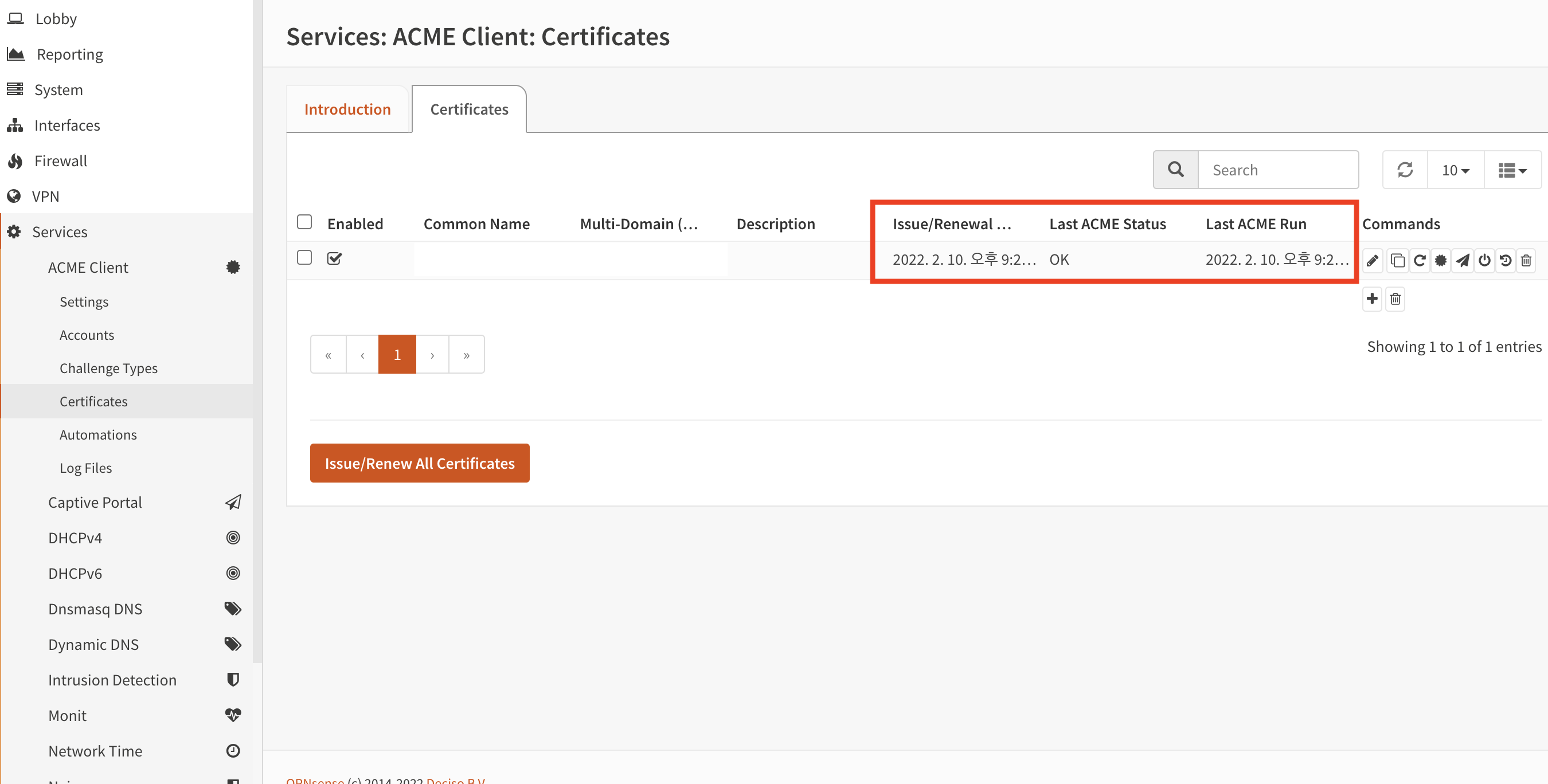Screen dimensions: 1548x784
Task: Click the DHCPv6 target icon
Action: click(x=233, y=573)
